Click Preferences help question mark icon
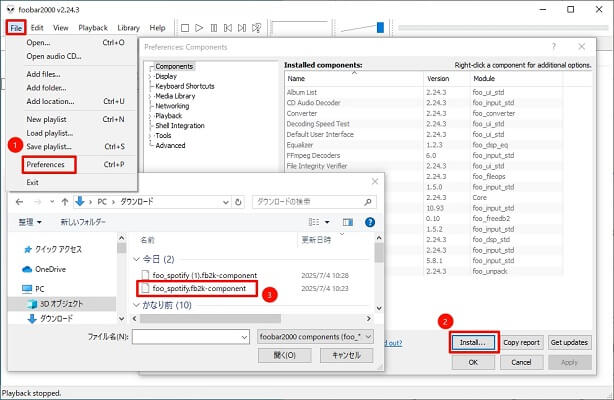The image size is (614, 400). pyautogui.click(x=554, y=47)
